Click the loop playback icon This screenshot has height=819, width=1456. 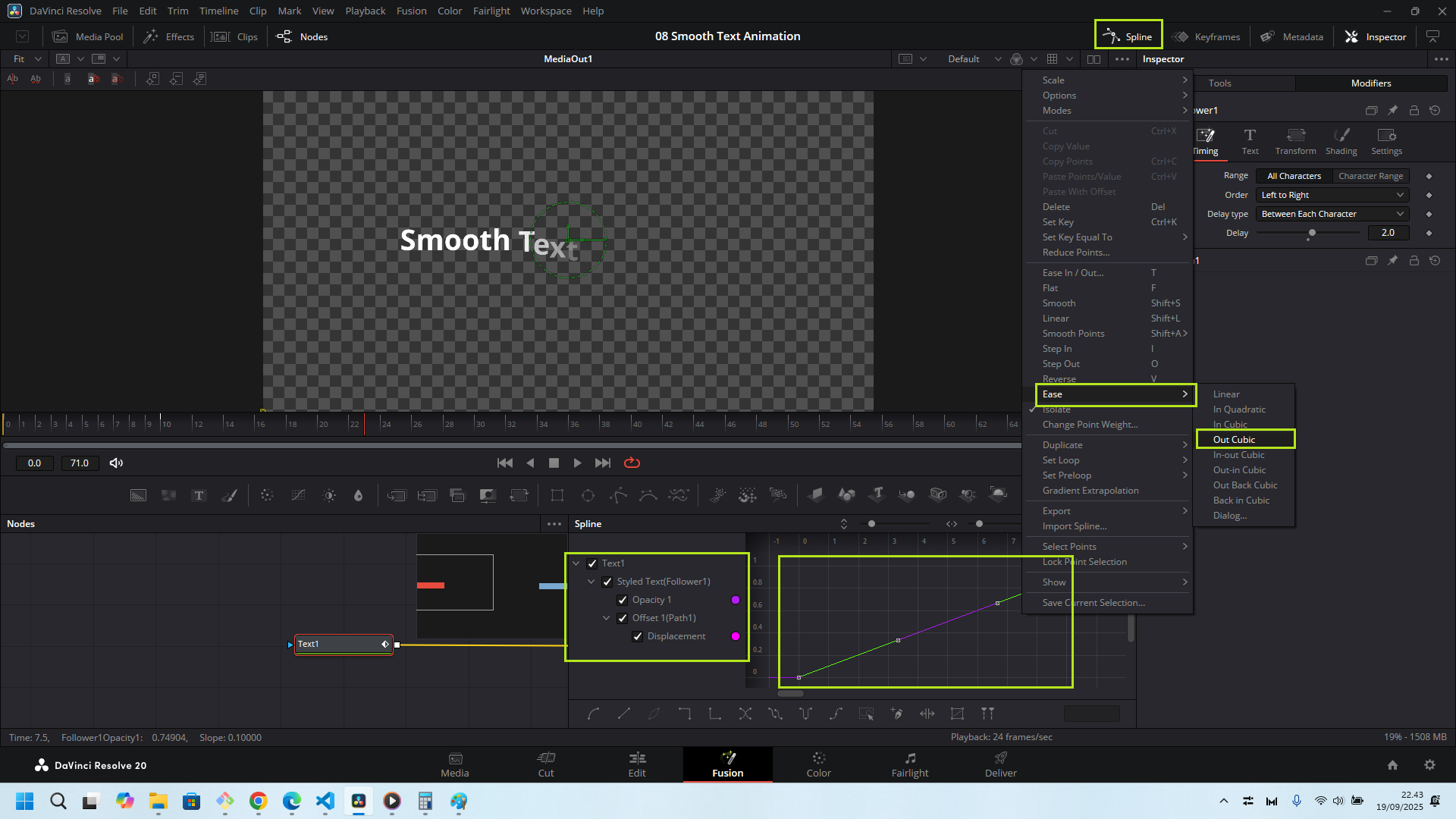(632, 463)
